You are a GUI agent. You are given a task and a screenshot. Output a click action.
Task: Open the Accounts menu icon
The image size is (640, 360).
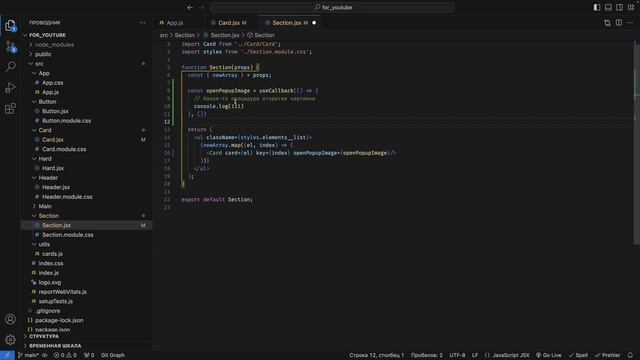(10, 319)
